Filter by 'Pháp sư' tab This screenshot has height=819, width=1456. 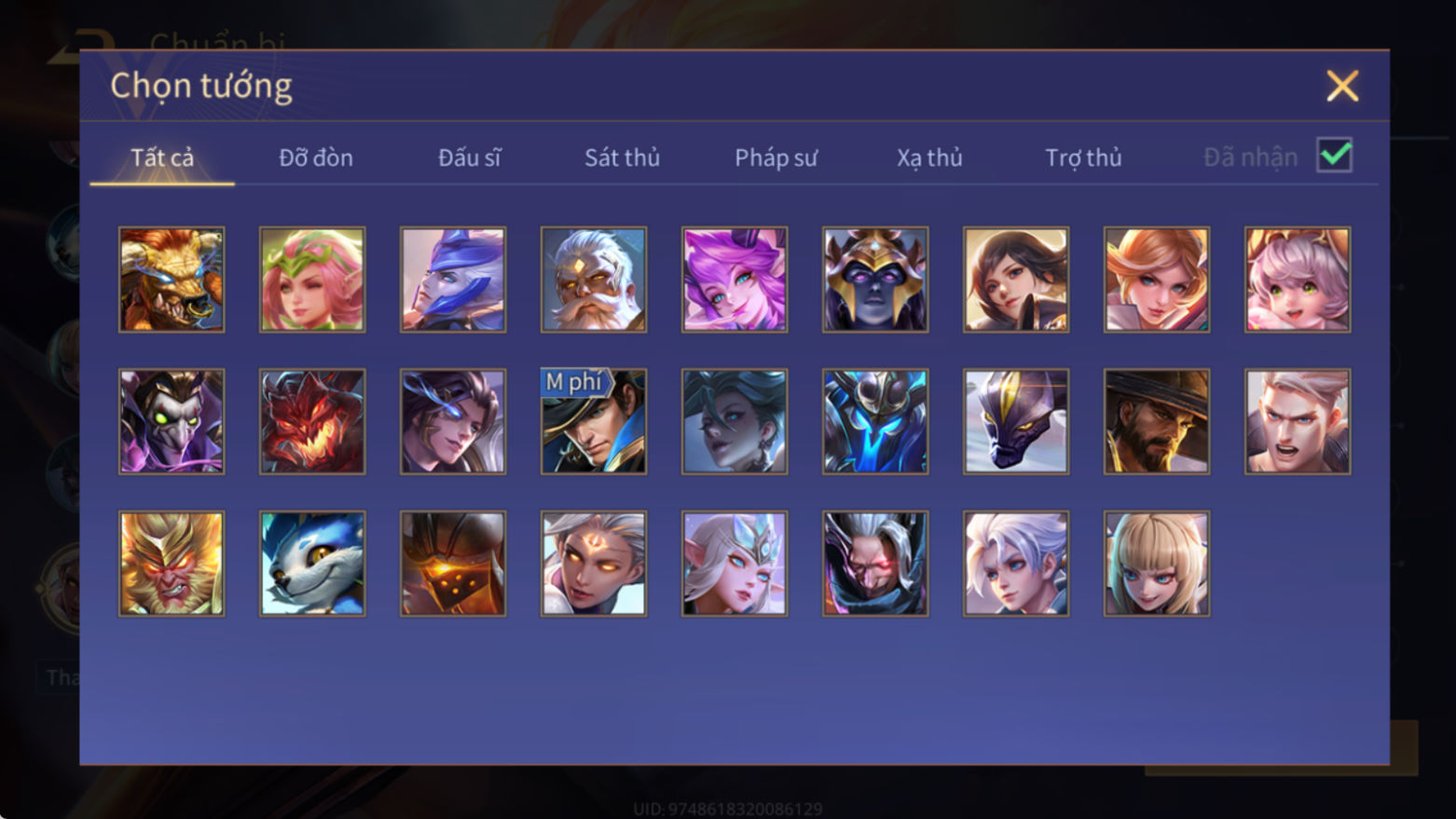click(776, 157)
